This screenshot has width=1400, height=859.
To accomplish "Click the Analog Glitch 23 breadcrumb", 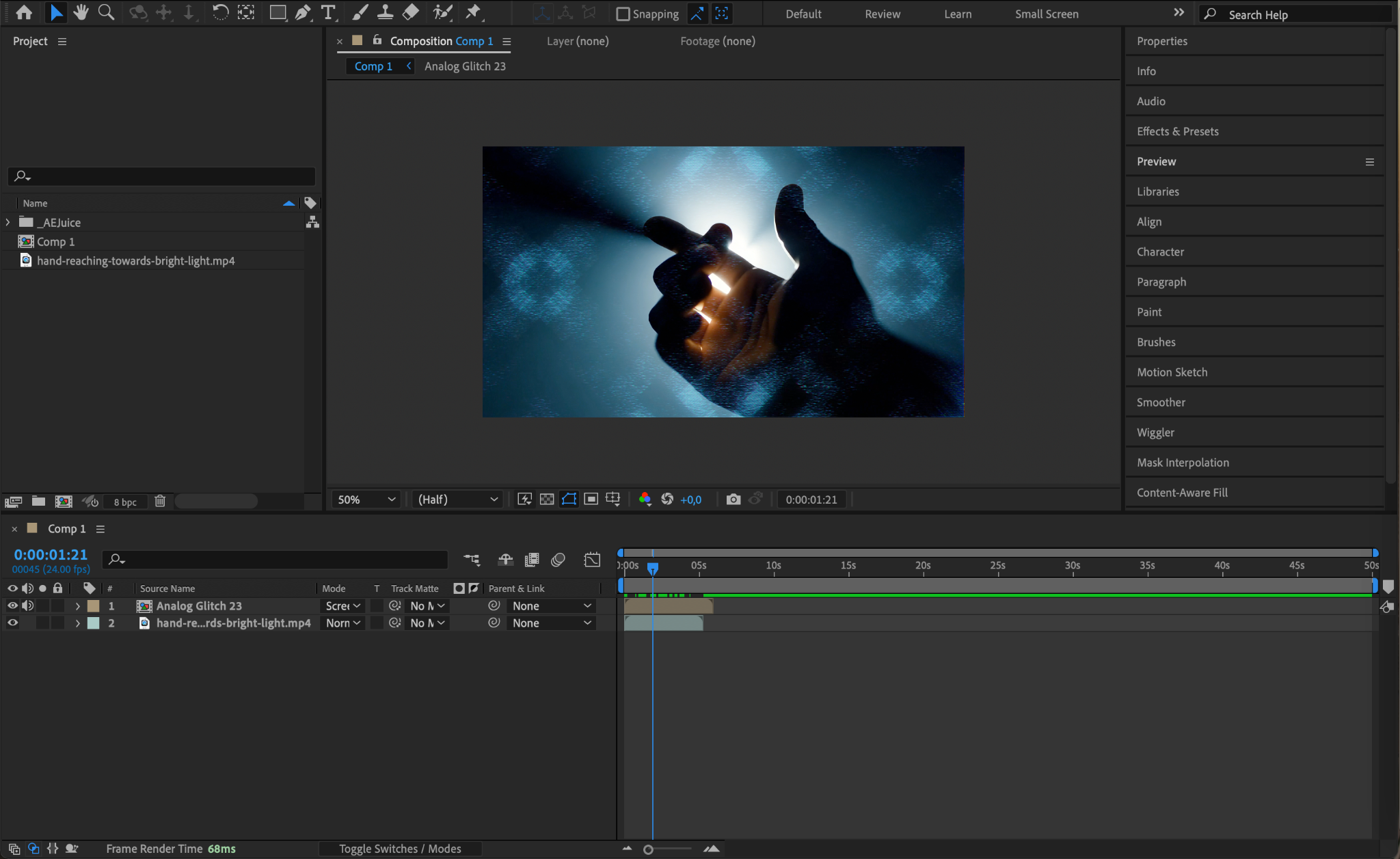I will click(x=465, y=66).
